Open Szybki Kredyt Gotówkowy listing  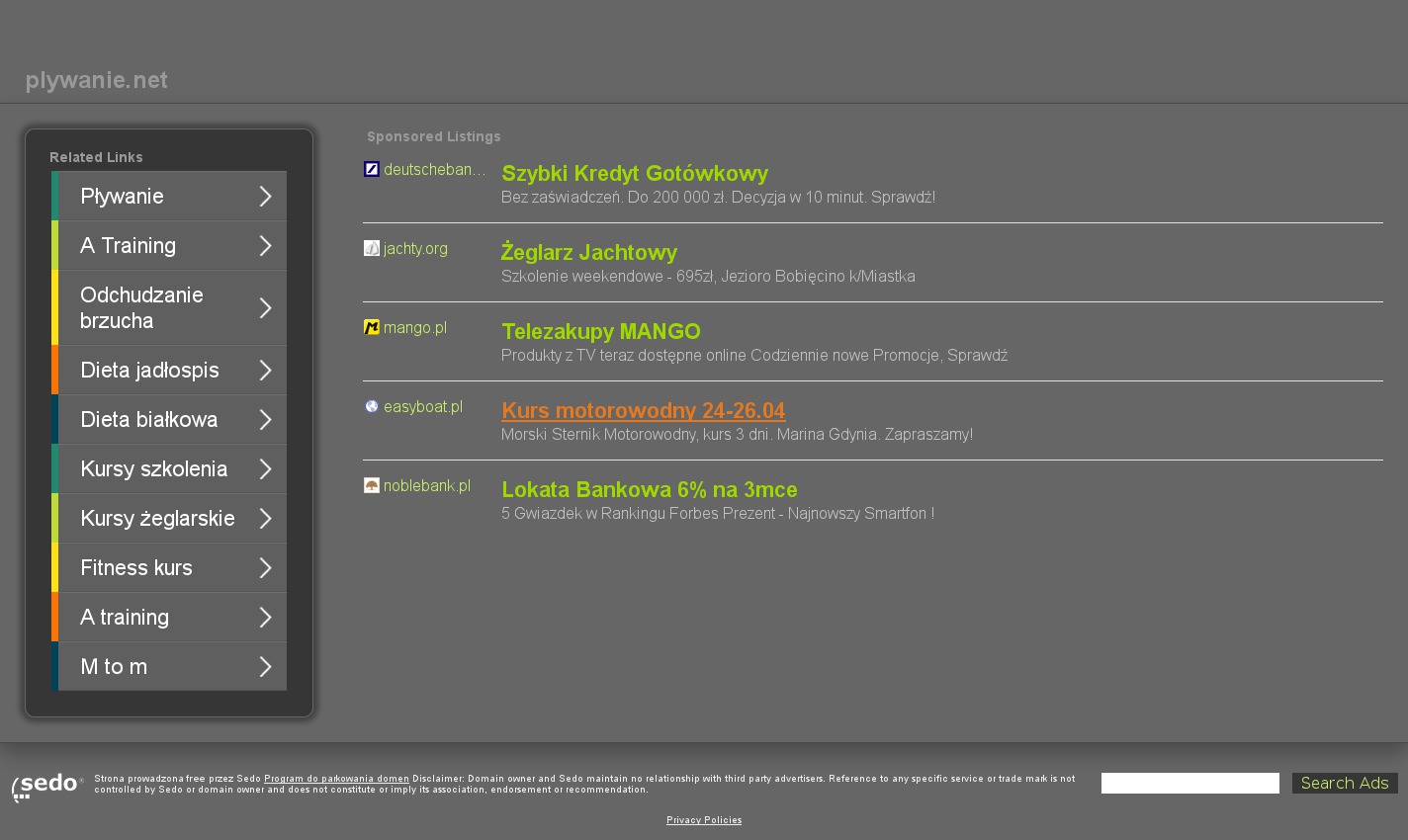[x=635, y=174]
